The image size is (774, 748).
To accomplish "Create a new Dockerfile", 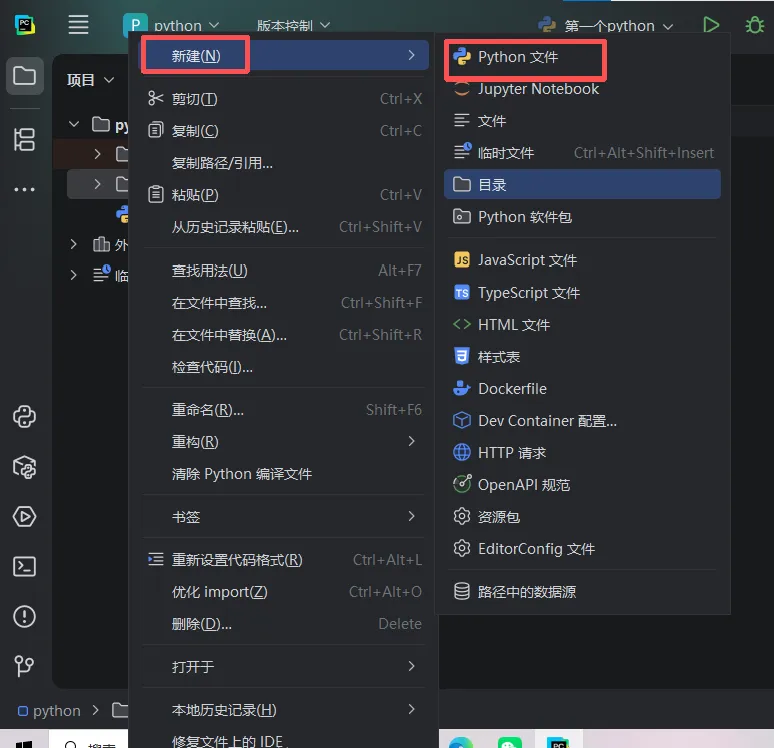I will coord(582,389).
